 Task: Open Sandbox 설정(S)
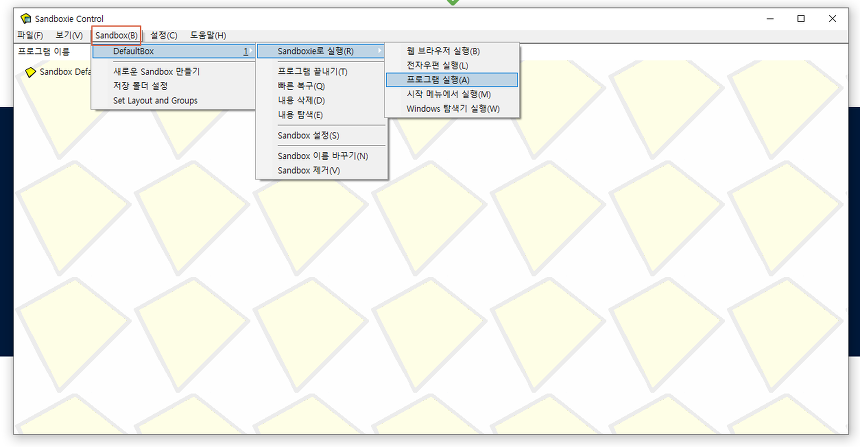pos(308,135)
